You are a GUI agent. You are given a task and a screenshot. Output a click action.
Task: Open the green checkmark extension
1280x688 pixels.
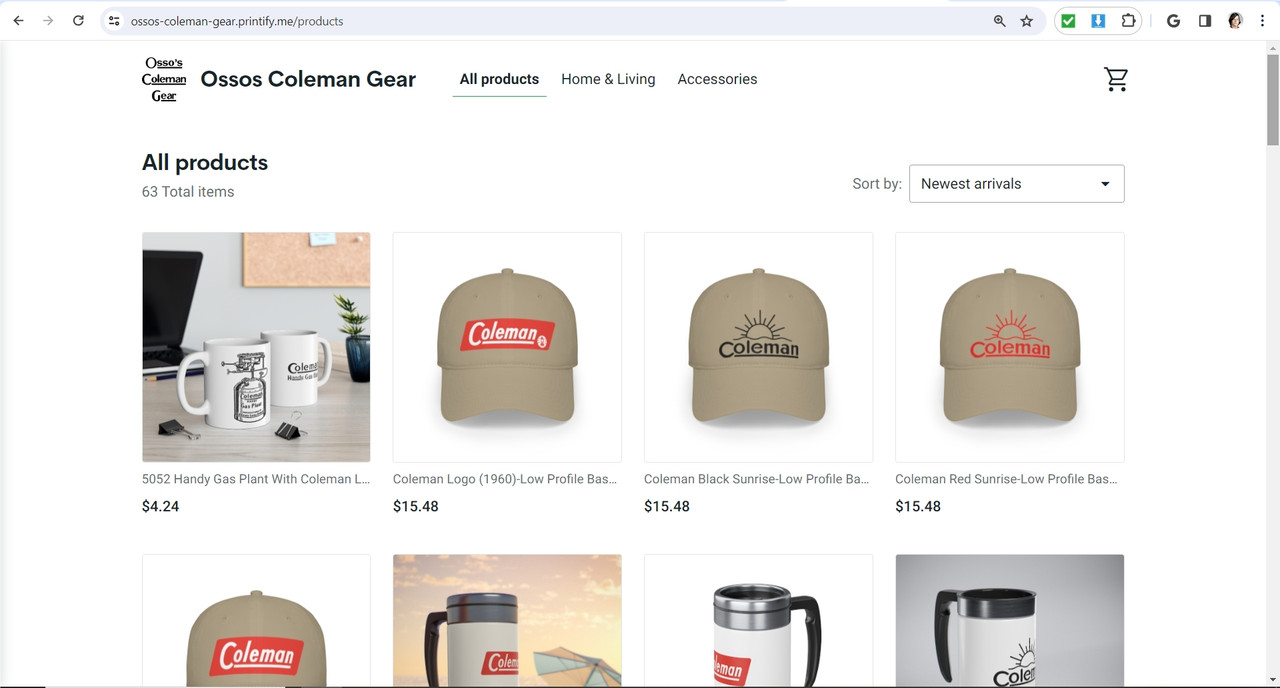(1068, 21)
